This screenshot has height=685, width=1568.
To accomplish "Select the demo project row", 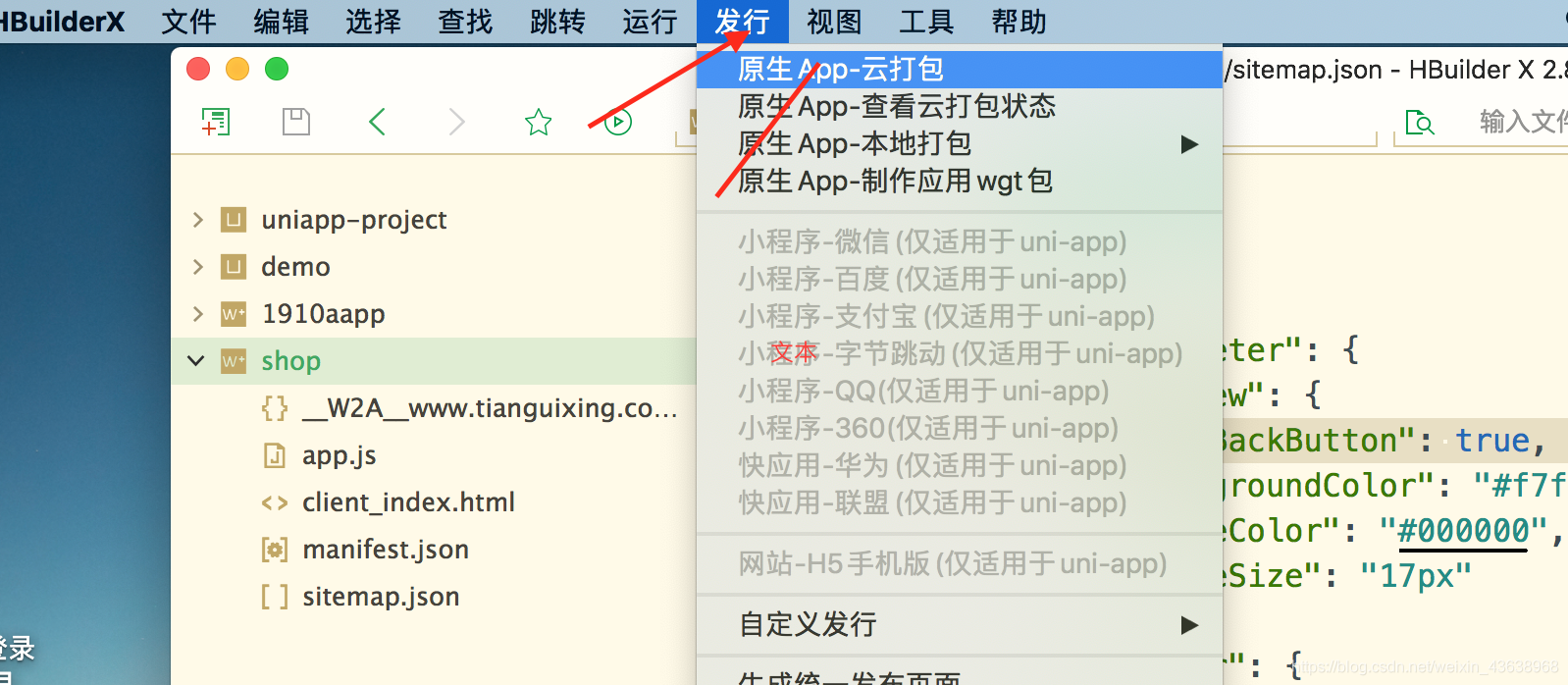I will coord(434,266).
